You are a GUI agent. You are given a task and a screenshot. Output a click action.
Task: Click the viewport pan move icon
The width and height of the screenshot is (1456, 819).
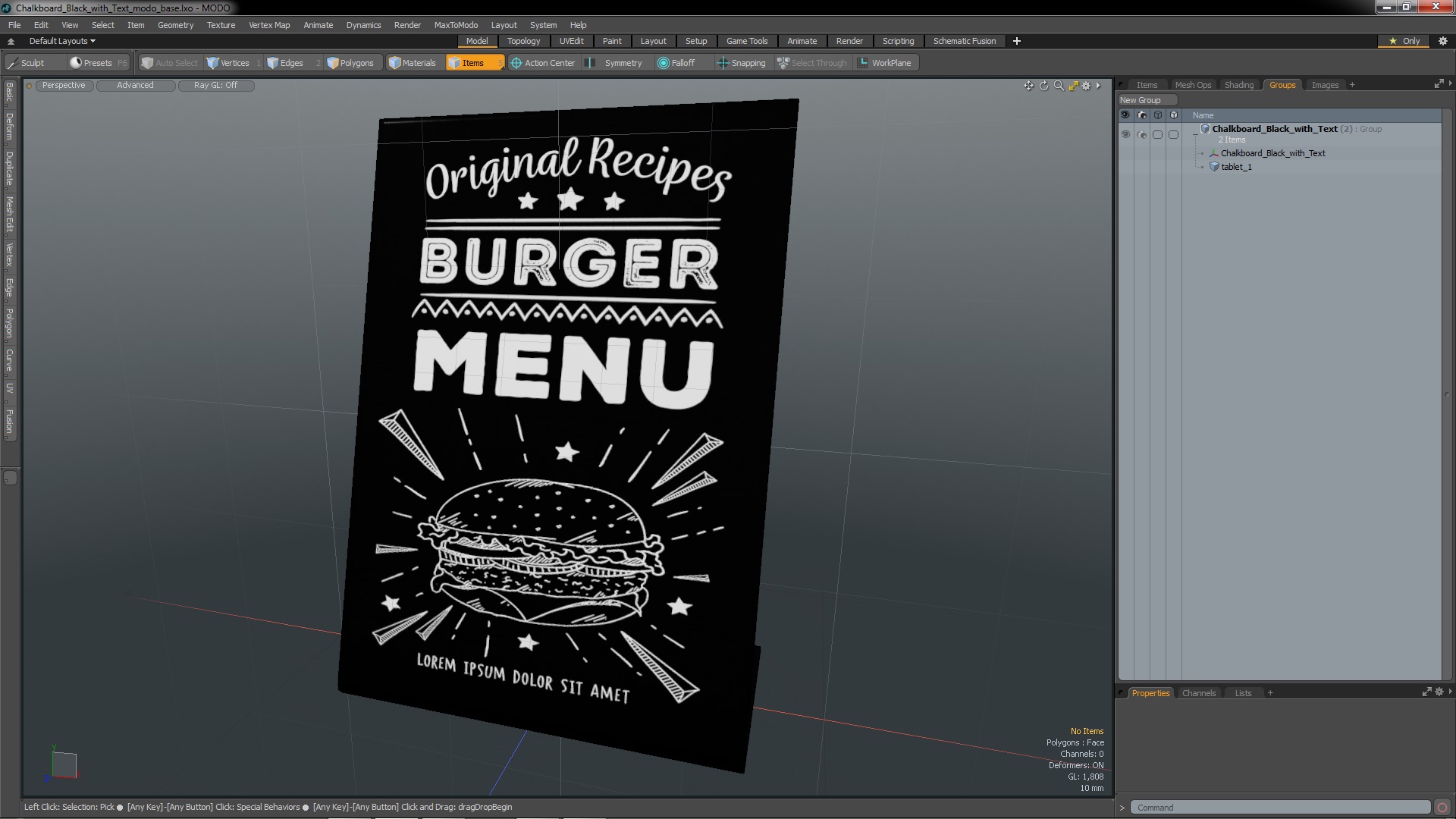(x=1028, y=86)
